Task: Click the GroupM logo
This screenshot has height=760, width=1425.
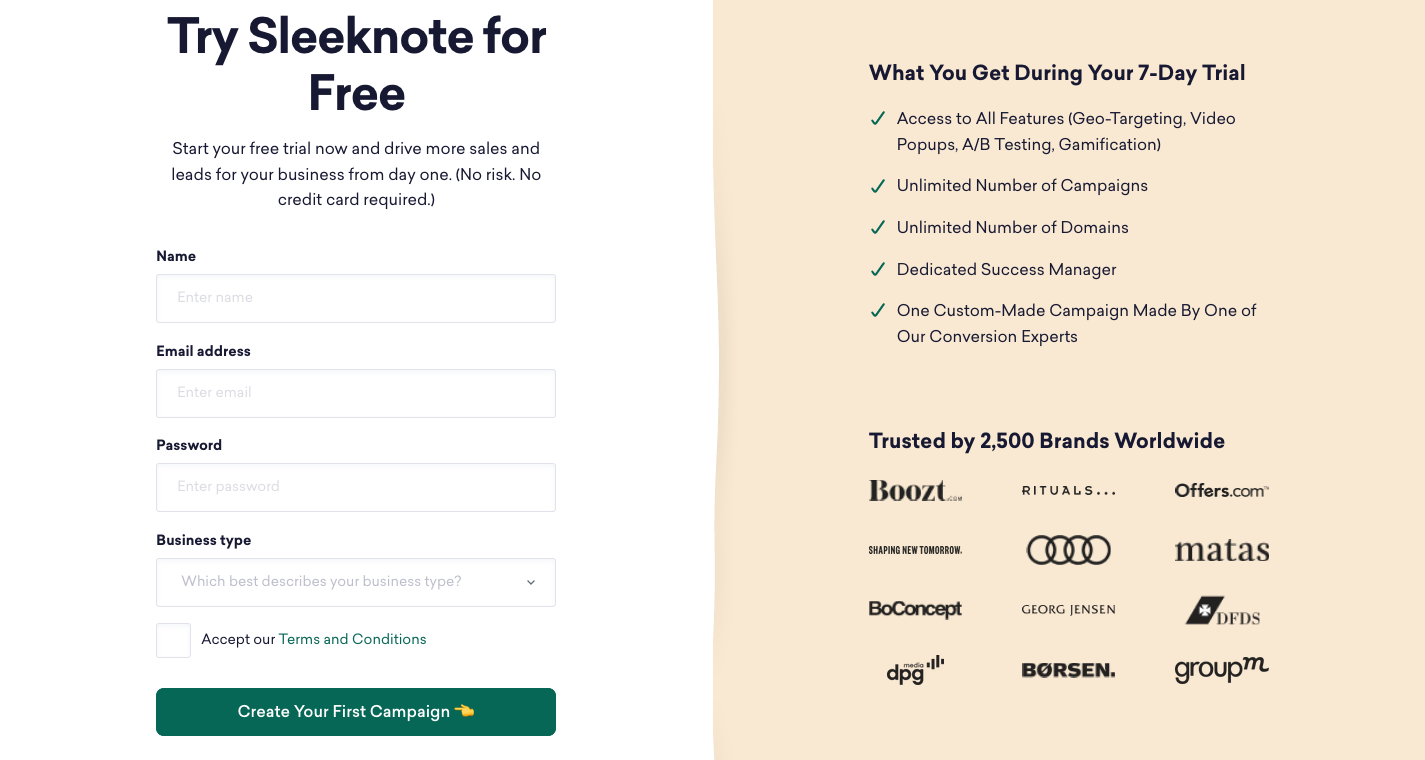Action: coord(1221,669)
